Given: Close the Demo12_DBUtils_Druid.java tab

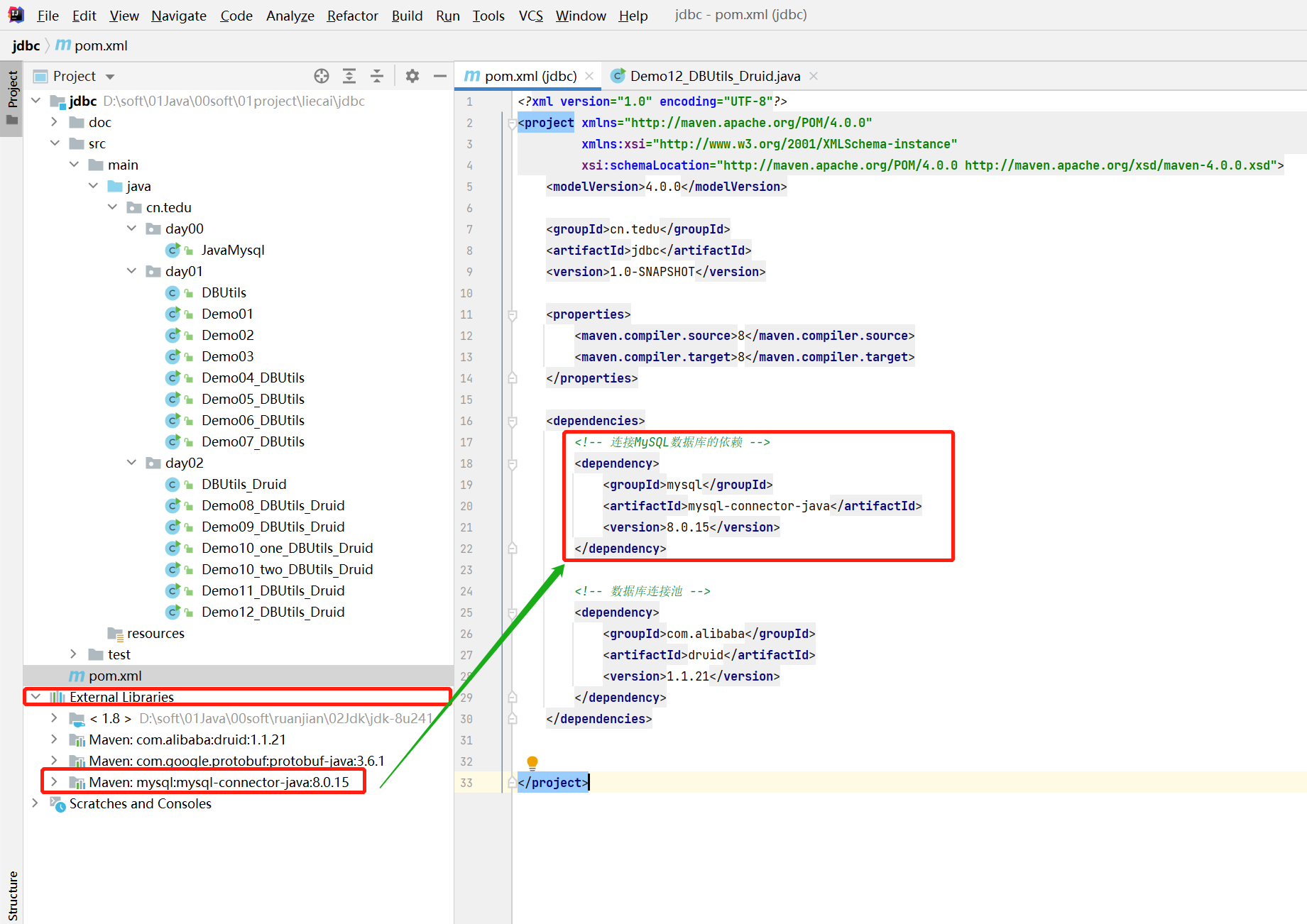Looking at the screenshot, I should pos(814,76).
